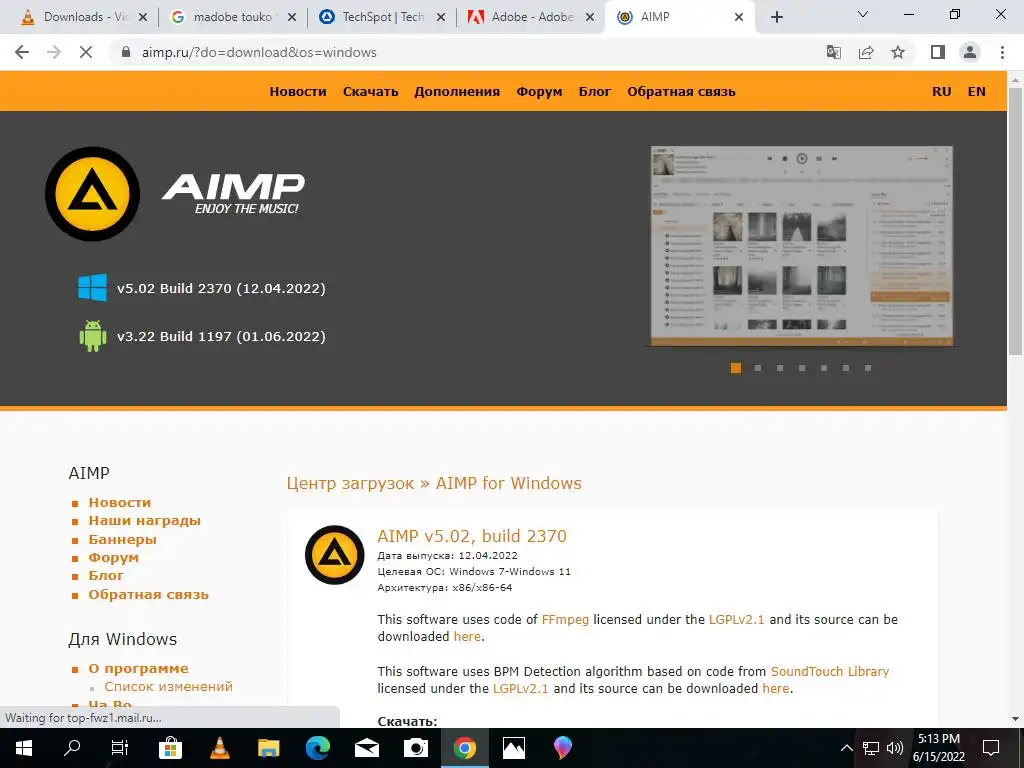Click AIMP v5.02, build 2370 heading link

472,536
